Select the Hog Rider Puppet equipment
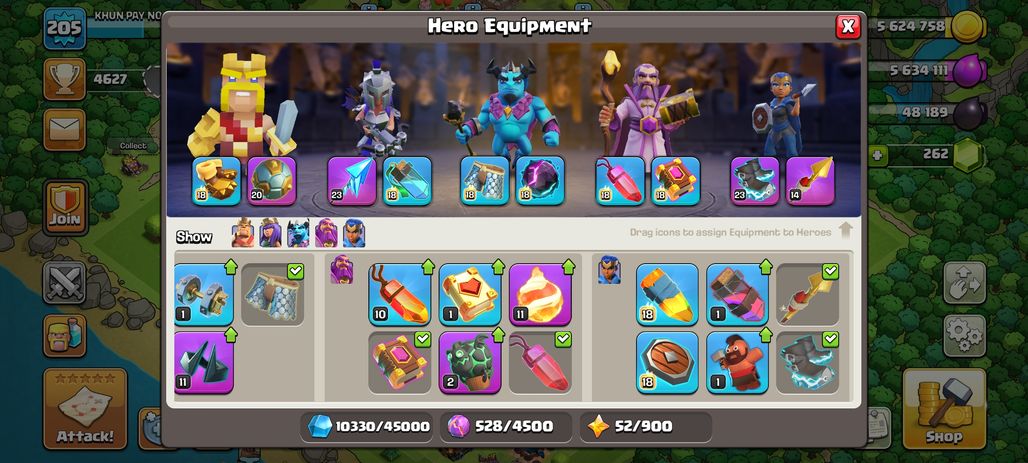1028x463 pixels. (x=737, y=362)
